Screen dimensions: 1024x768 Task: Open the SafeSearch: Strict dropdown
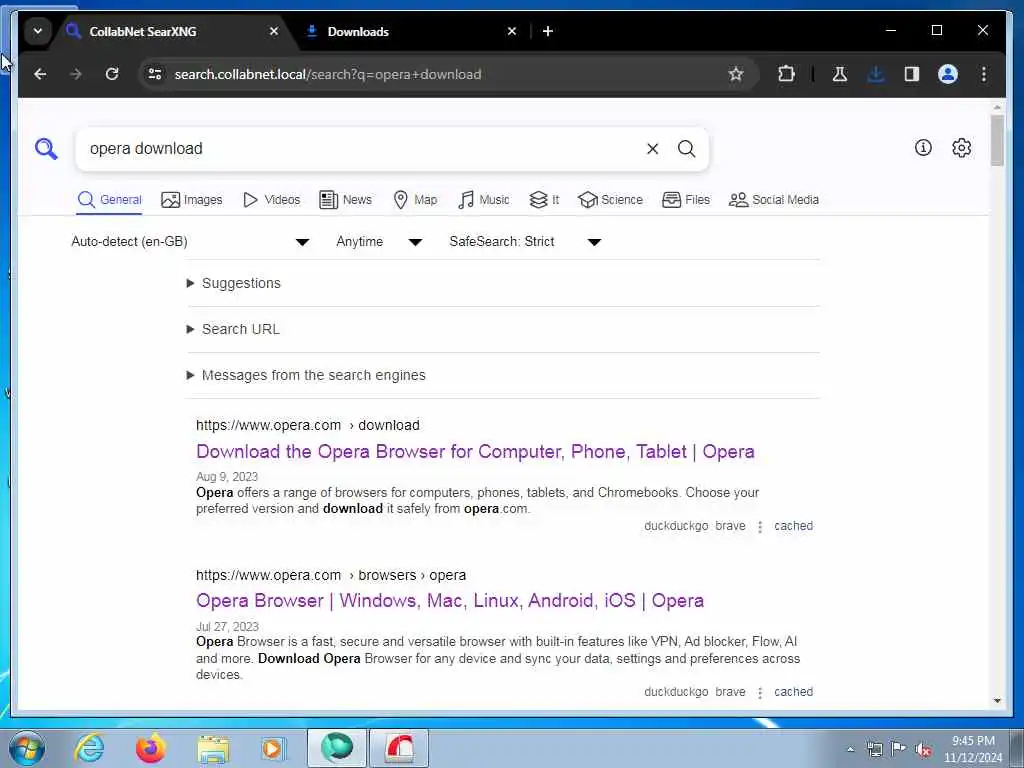point(524,242)
